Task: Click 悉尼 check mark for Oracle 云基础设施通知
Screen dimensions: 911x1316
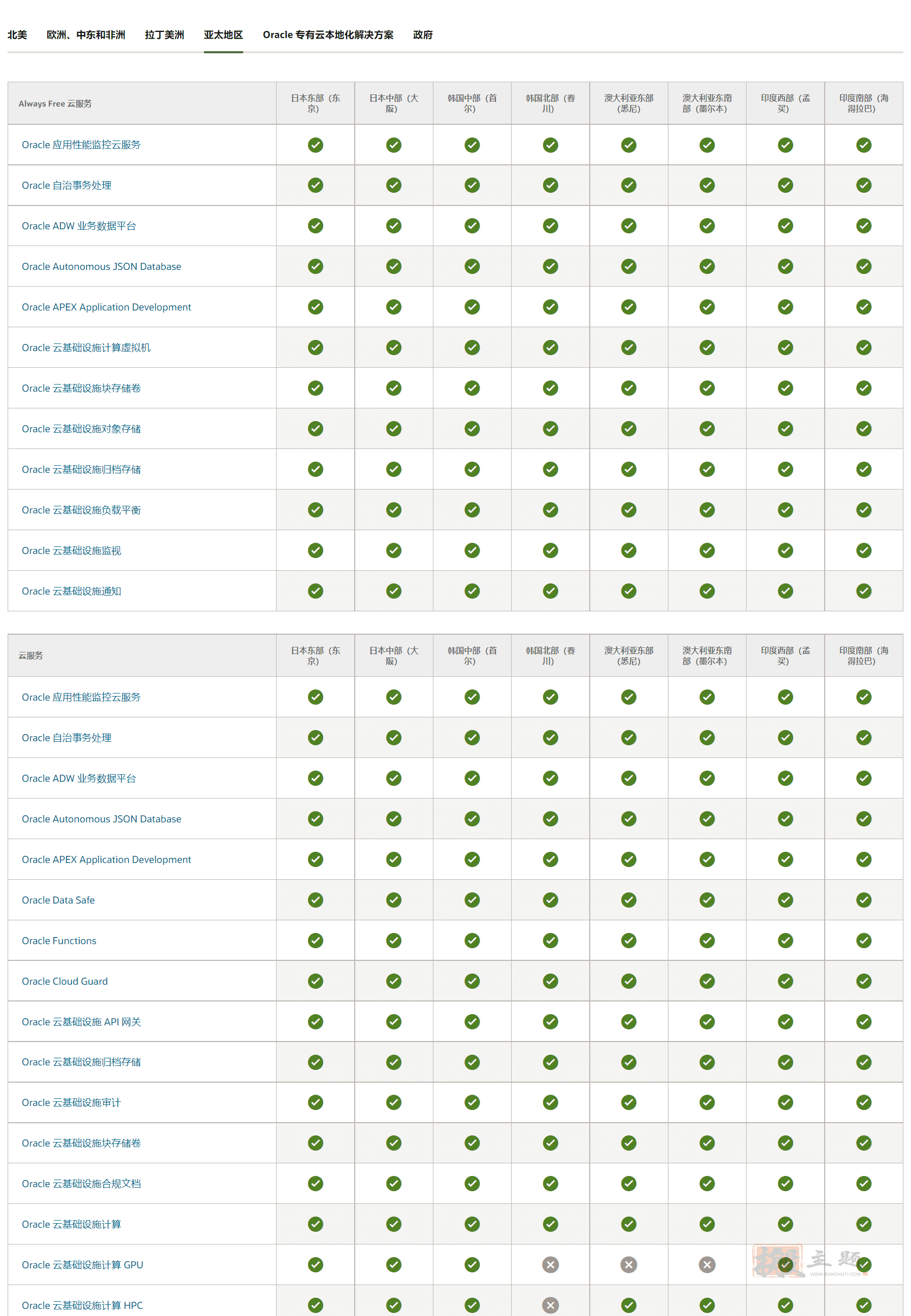Action: 628,591
